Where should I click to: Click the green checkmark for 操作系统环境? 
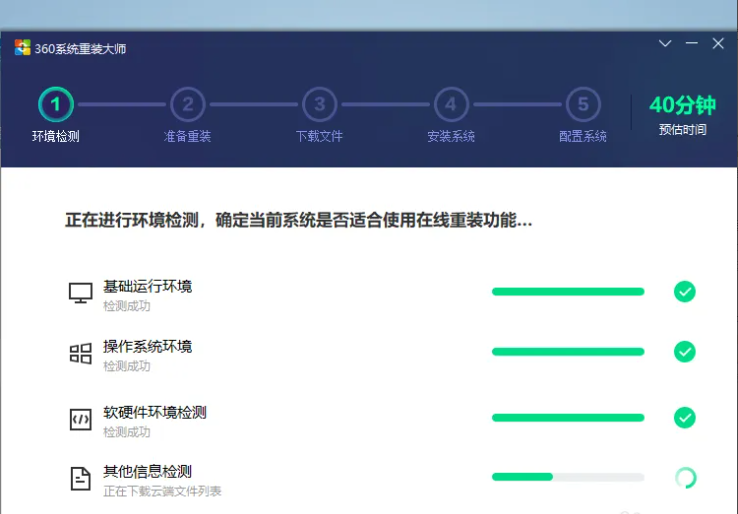(684, 352)
